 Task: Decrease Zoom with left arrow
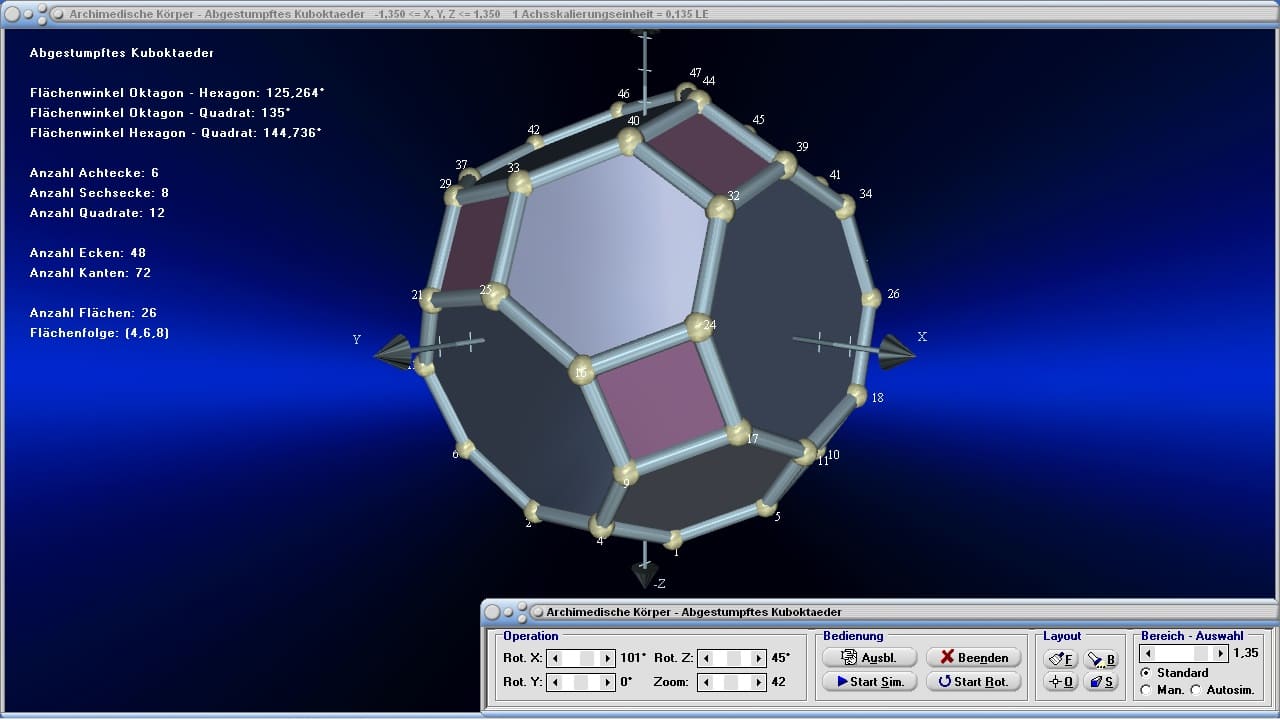[705, 682]
